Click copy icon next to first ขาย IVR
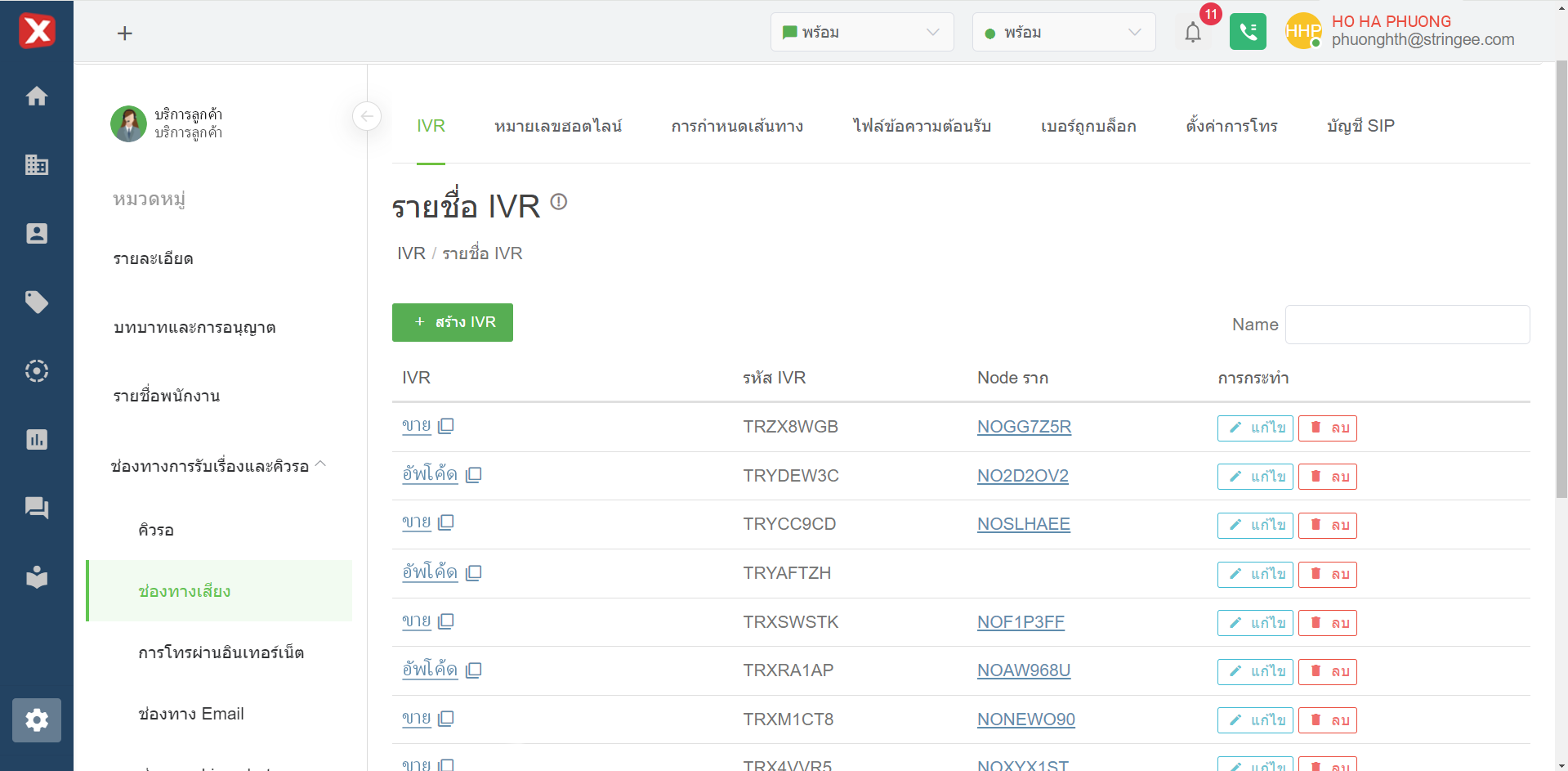This screenshot has height=771, width=1568. click(446, 426)
